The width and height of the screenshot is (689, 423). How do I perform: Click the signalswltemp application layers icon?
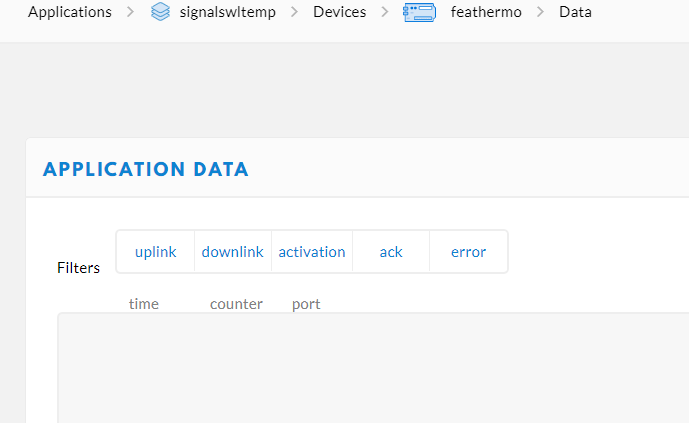160,13
